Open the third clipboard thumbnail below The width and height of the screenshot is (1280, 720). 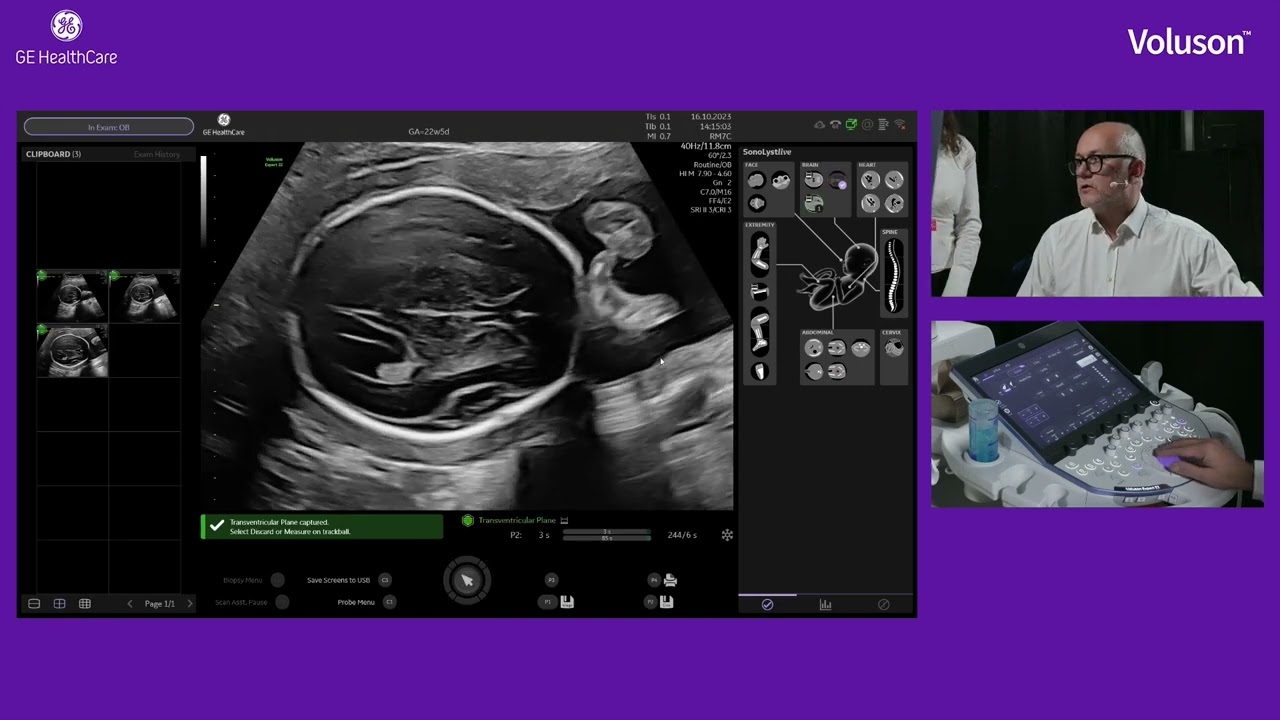click(72, 350)
